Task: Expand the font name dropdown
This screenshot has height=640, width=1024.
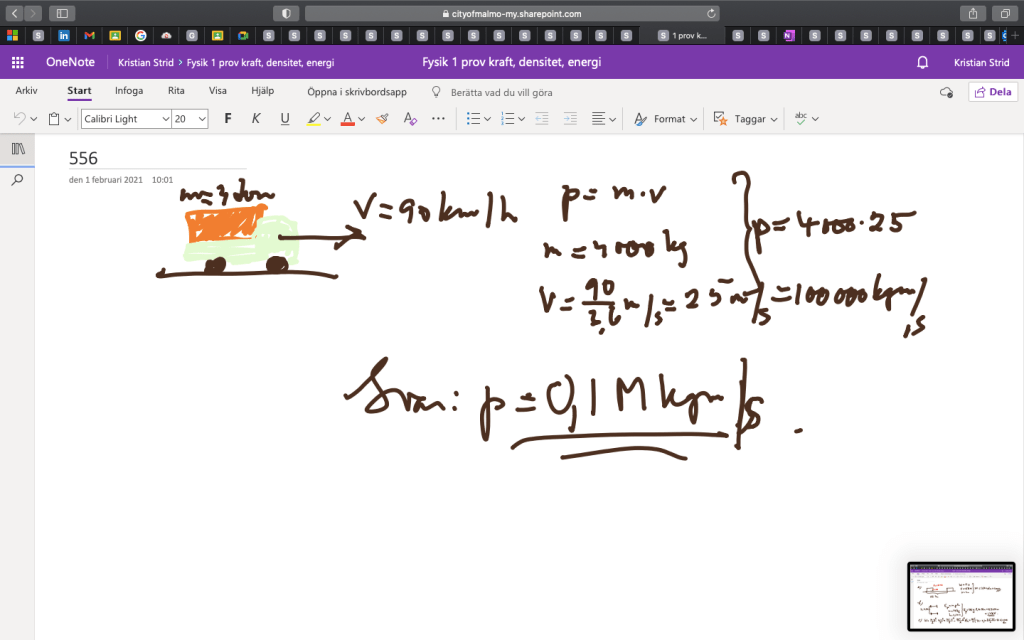Action: (166, 118)
